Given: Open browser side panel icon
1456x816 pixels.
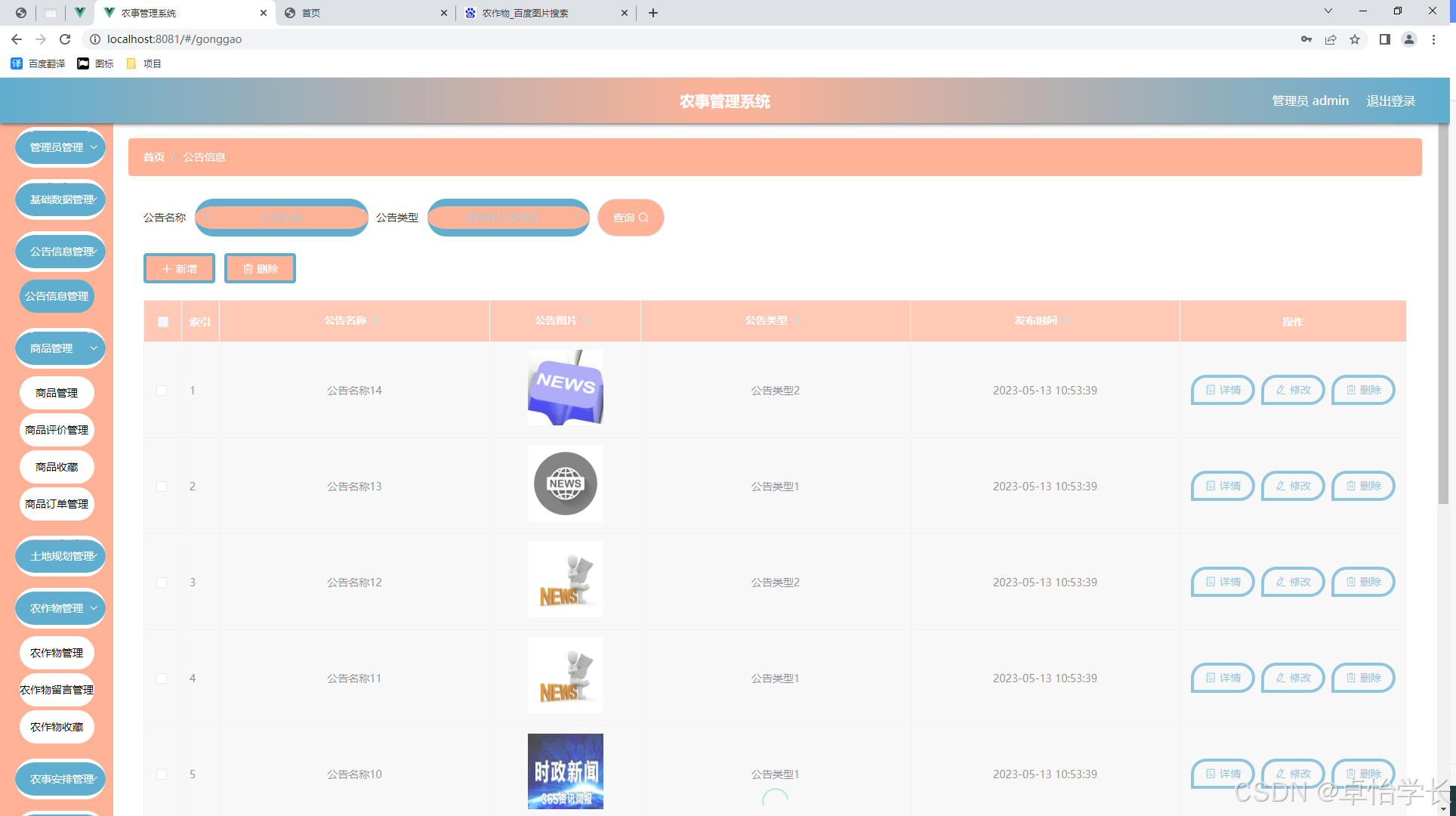Looking at the screenshot, I should pos(1384,39).
